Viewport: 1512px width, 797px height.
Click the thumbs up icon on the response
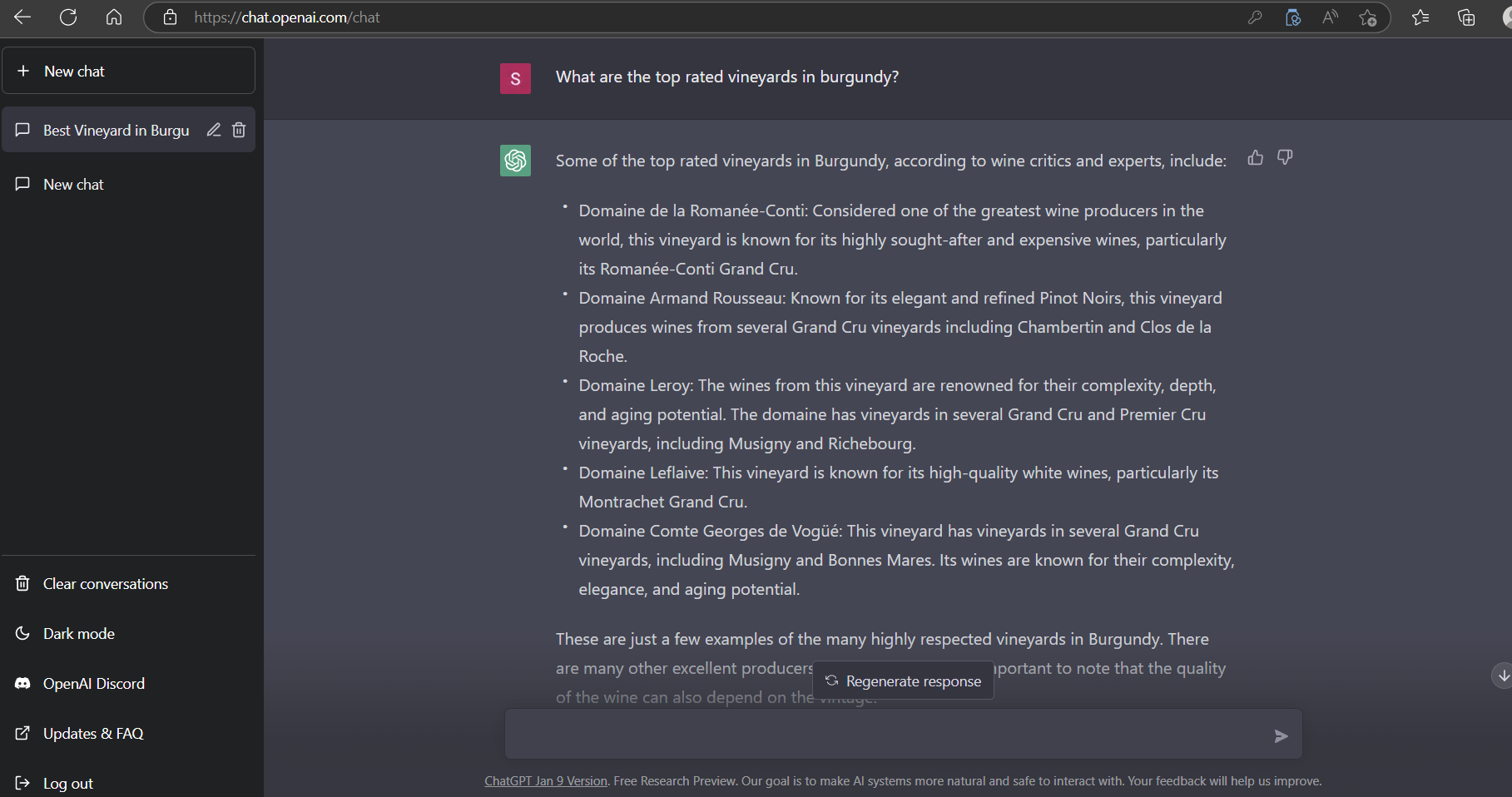coord(1255,157)
